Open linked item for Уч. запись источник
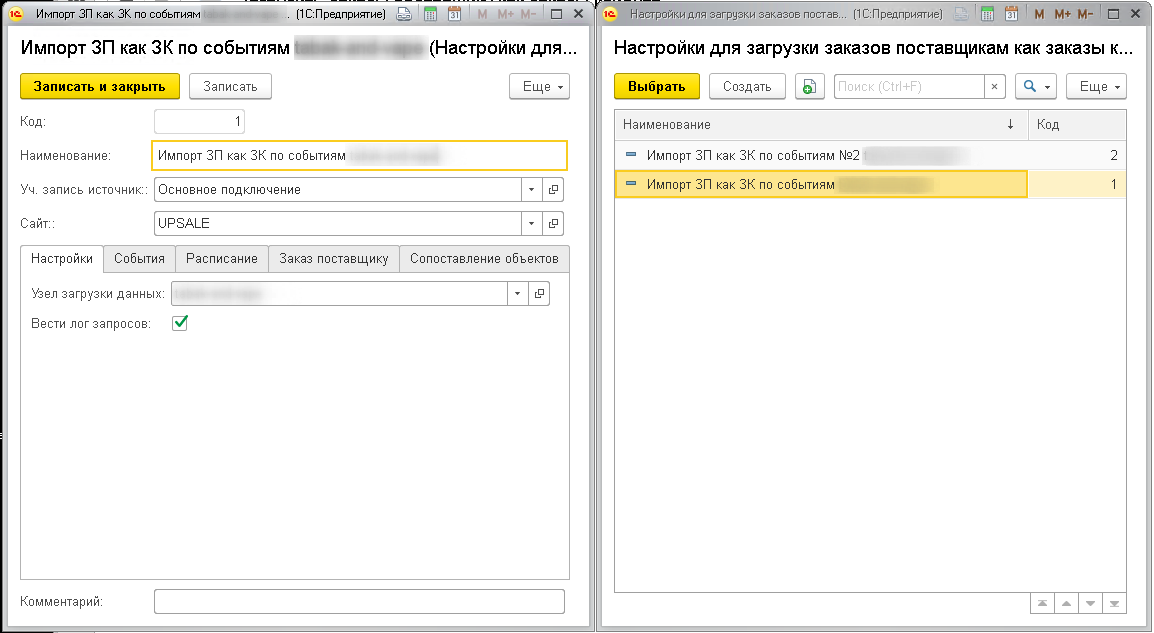Viewport: 1154px width, 633px height. click(x=555, y=190)
